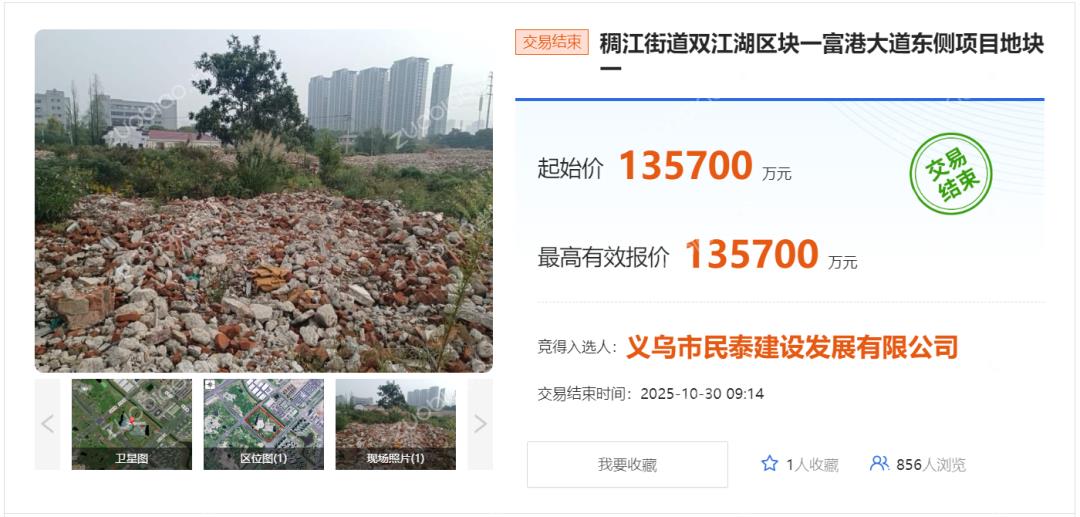1080x517 pixels.
Task: Click the orange 交易结束 status tag
Action: [x=552, y=42]
